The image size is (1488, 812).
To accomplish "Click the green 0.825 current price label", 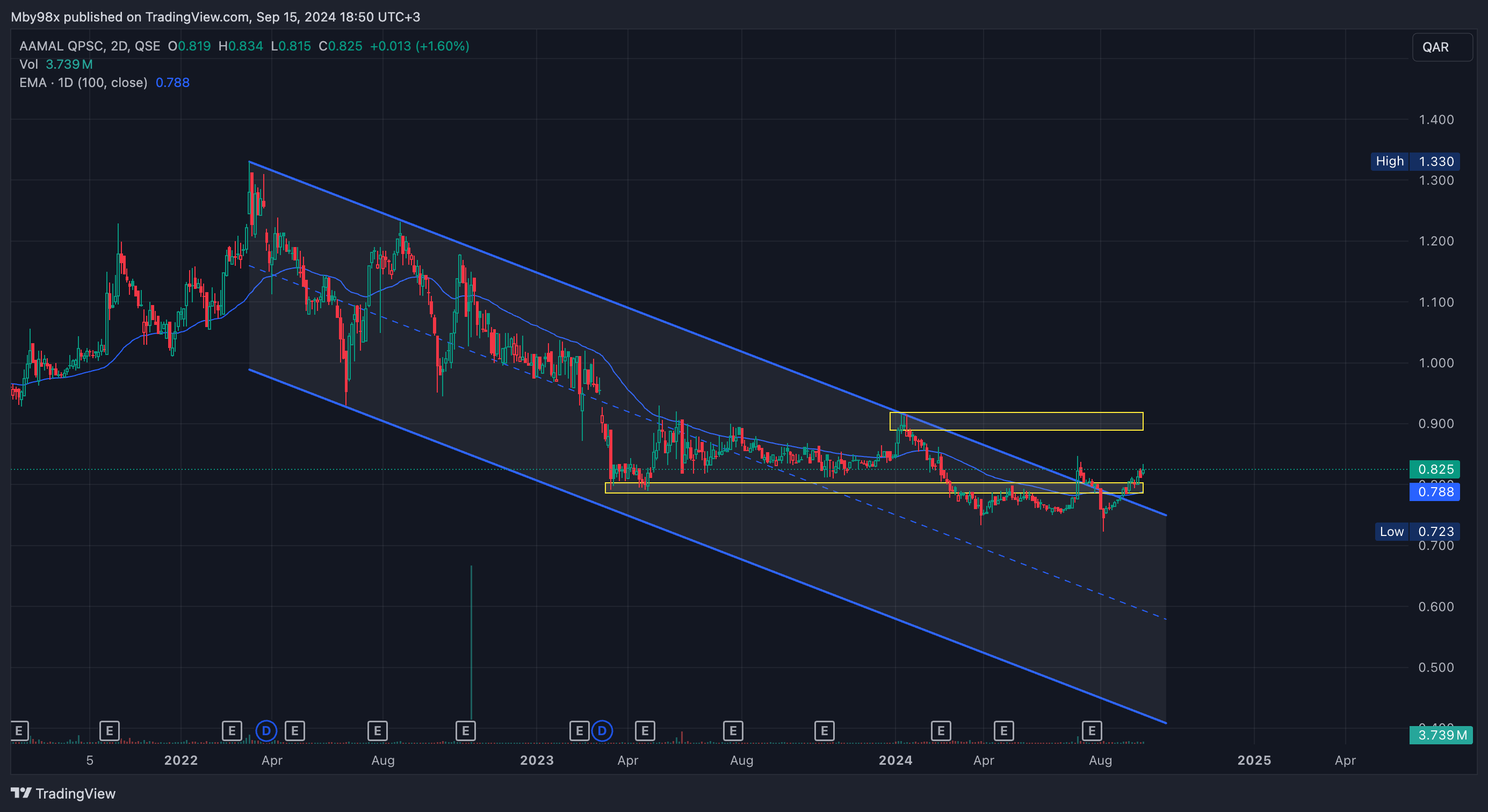I will pyautogui.click(x=1435, y=469).
